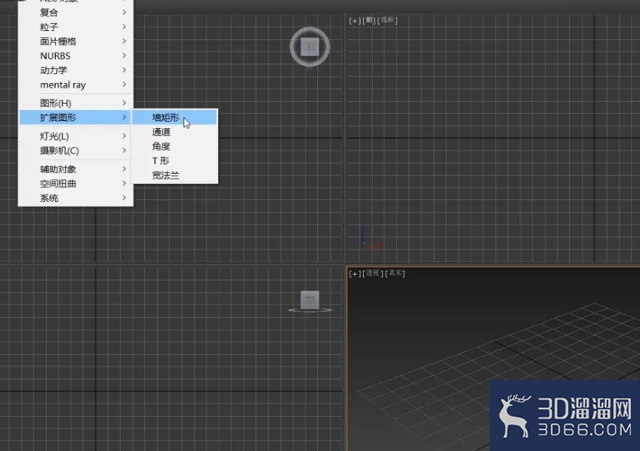Choose 通道 from the extended shapes submenu

174,132
